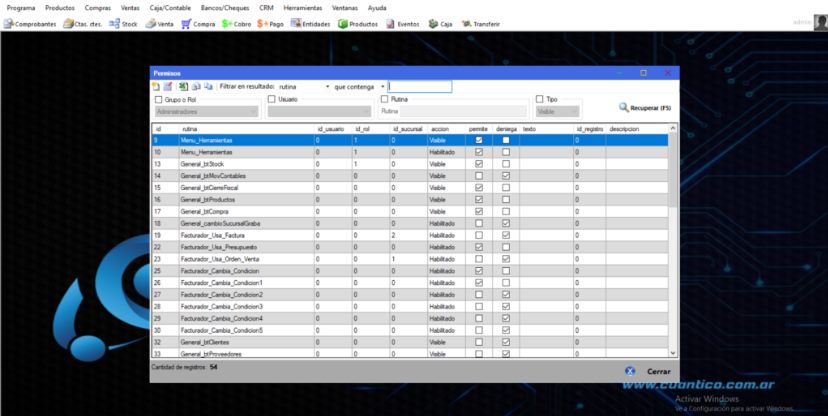The image size is (828, 416).
Task: Open the Herramientas menu
Action: pyautogui.click(x=303, y=8)
